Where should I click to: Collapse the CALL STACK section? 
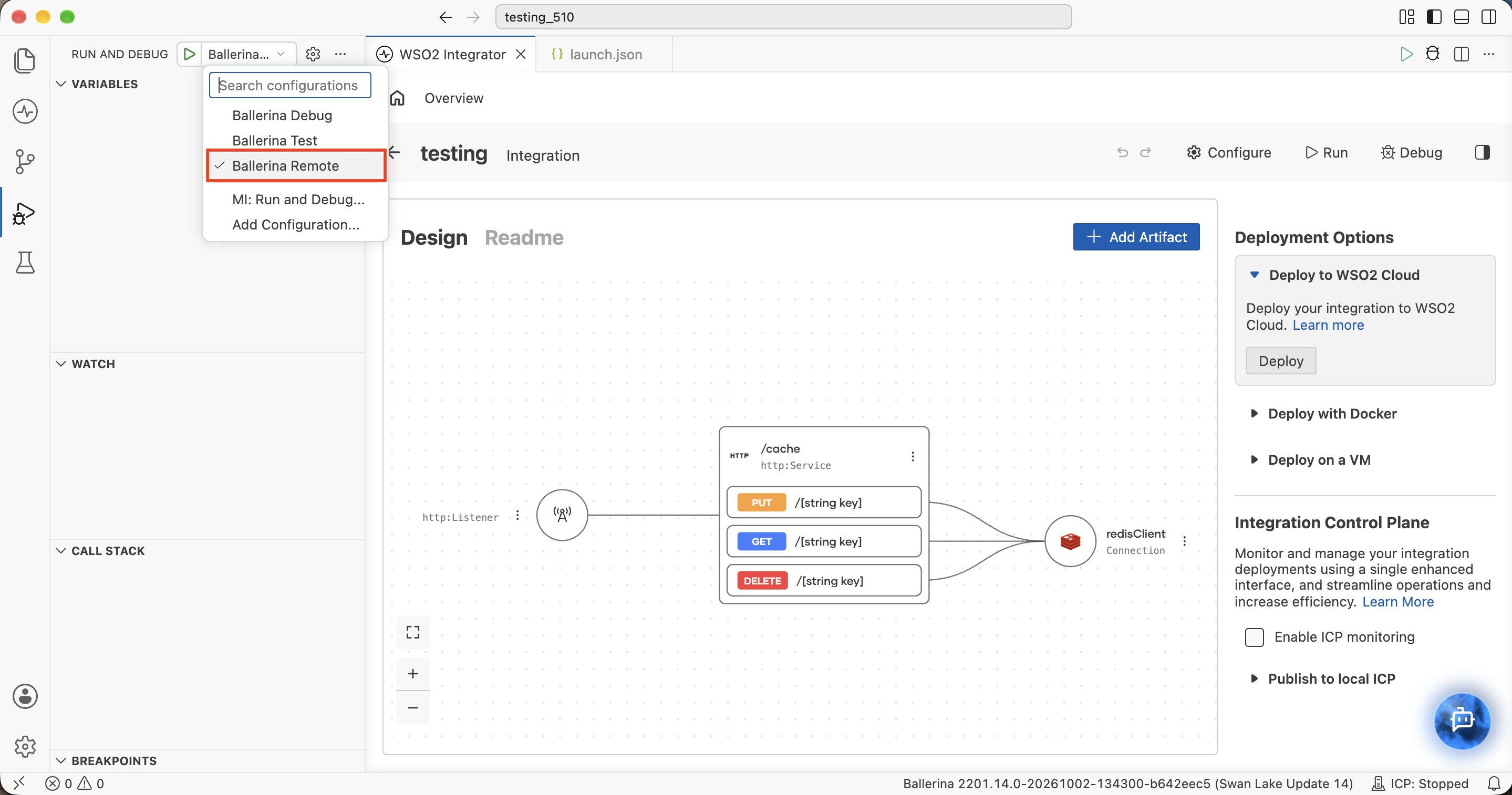click(60, 550)
